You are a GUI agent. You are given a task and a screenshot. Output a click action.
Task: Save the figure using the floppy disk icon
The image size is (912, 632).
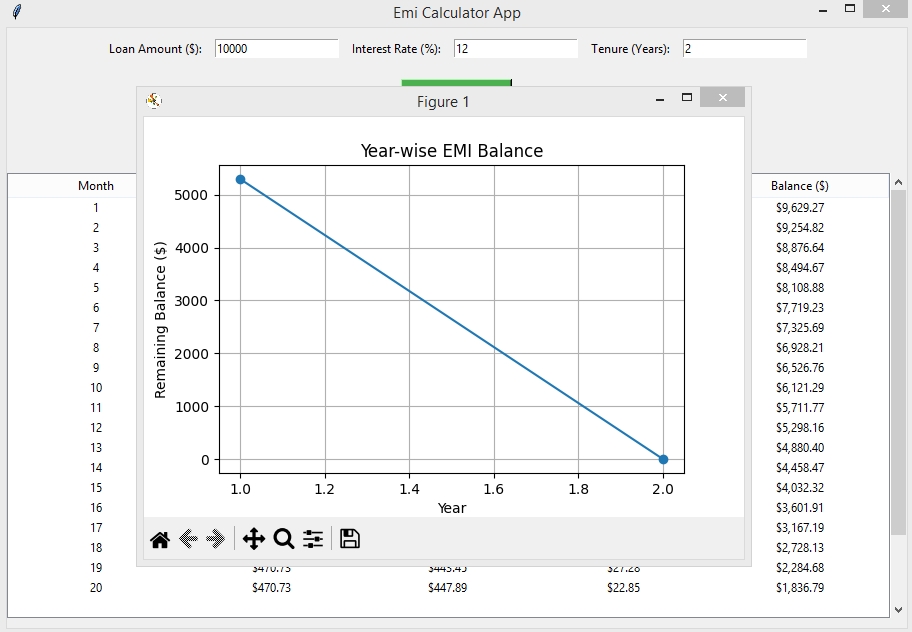(x=350, y=540)
